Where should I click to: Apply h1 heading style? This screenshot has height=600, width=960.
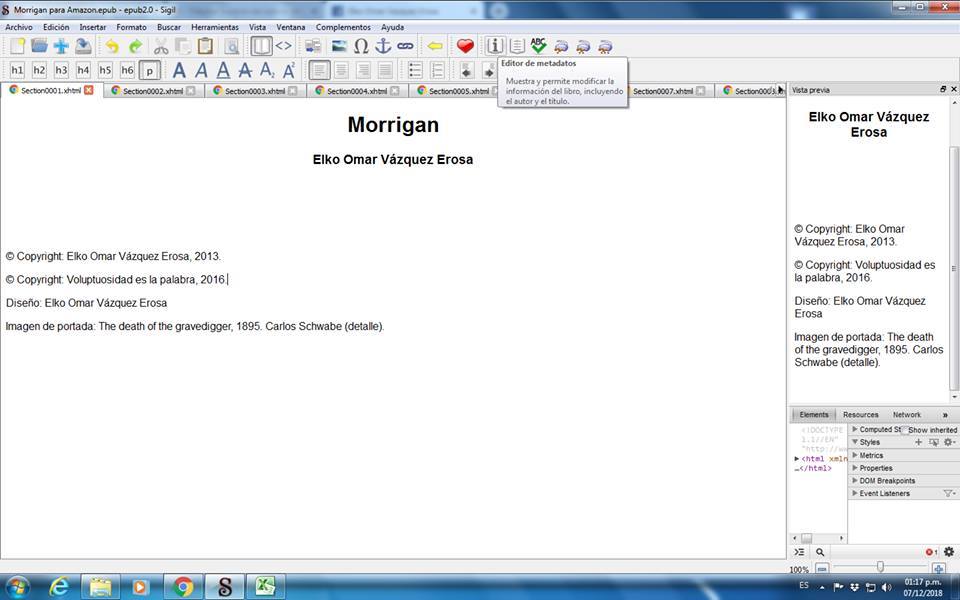pos(17,70)
